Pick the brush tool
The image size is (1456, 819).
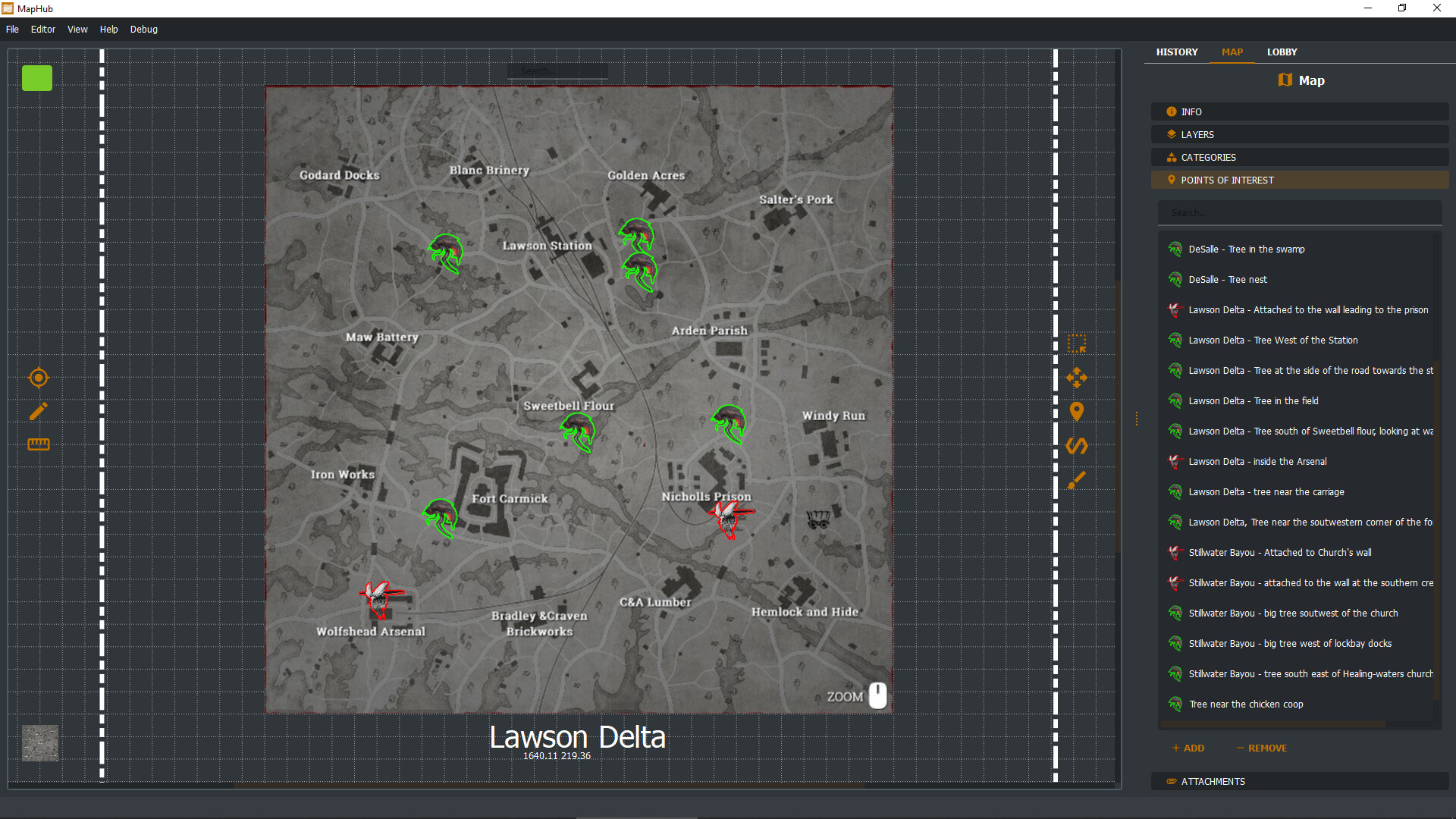(x=1077, y=479)
